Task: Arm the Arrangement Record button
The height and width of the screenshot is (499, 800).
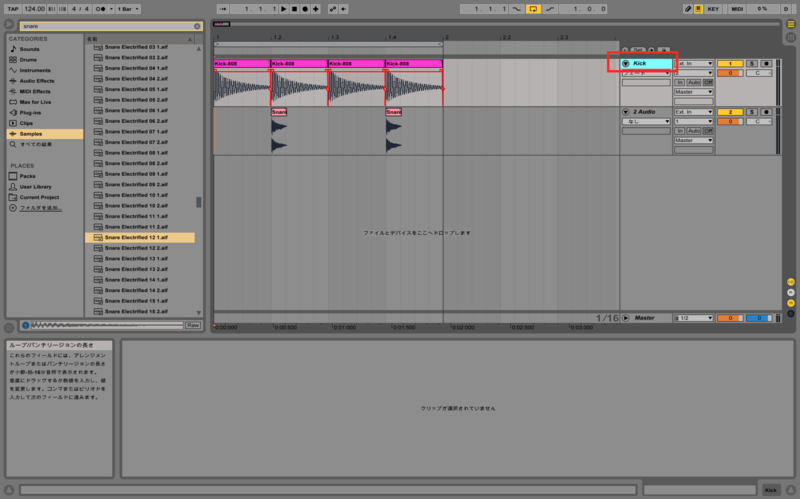Action: point(305,9)
